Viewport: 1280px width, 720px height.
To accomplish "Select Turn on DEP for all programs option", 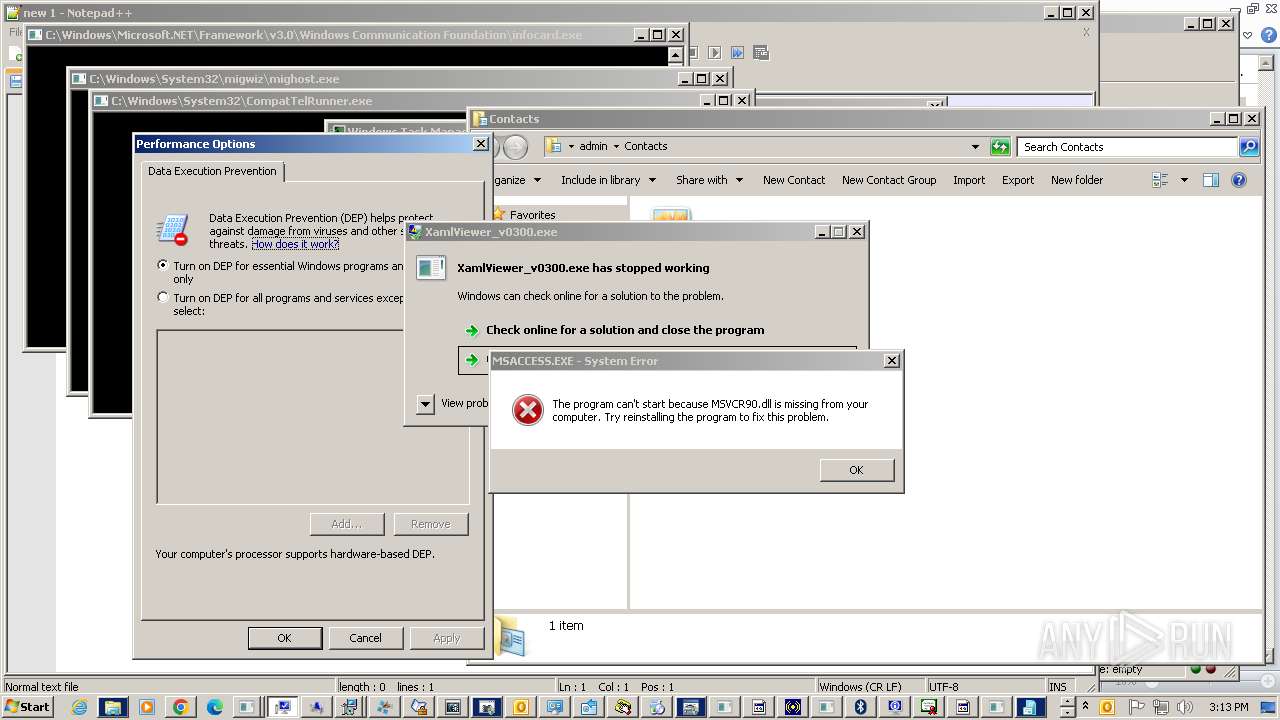I will click(163, 297).
